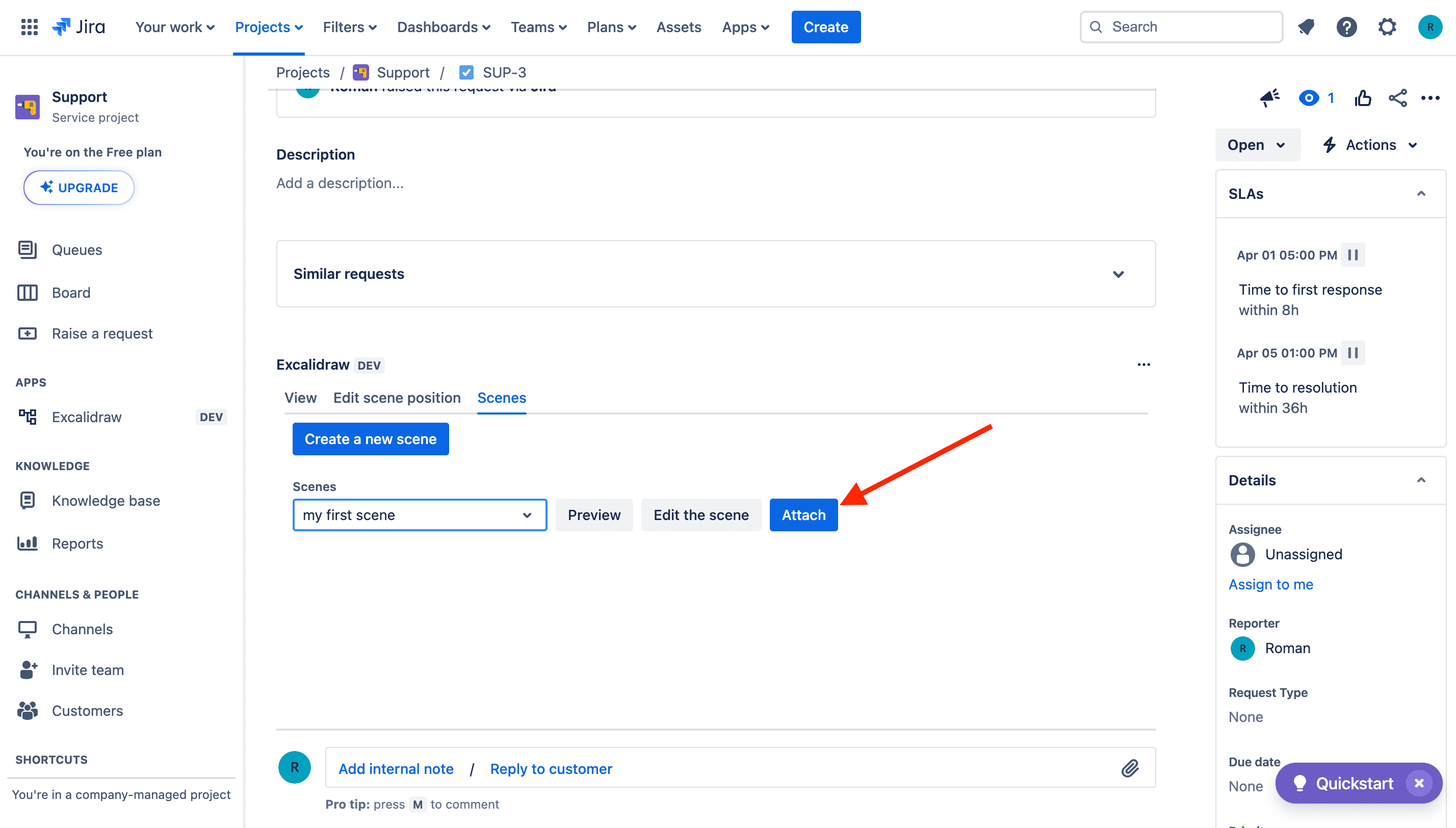
Task: Open the user profile avatar menu
Action: (x=1430, y=27)
